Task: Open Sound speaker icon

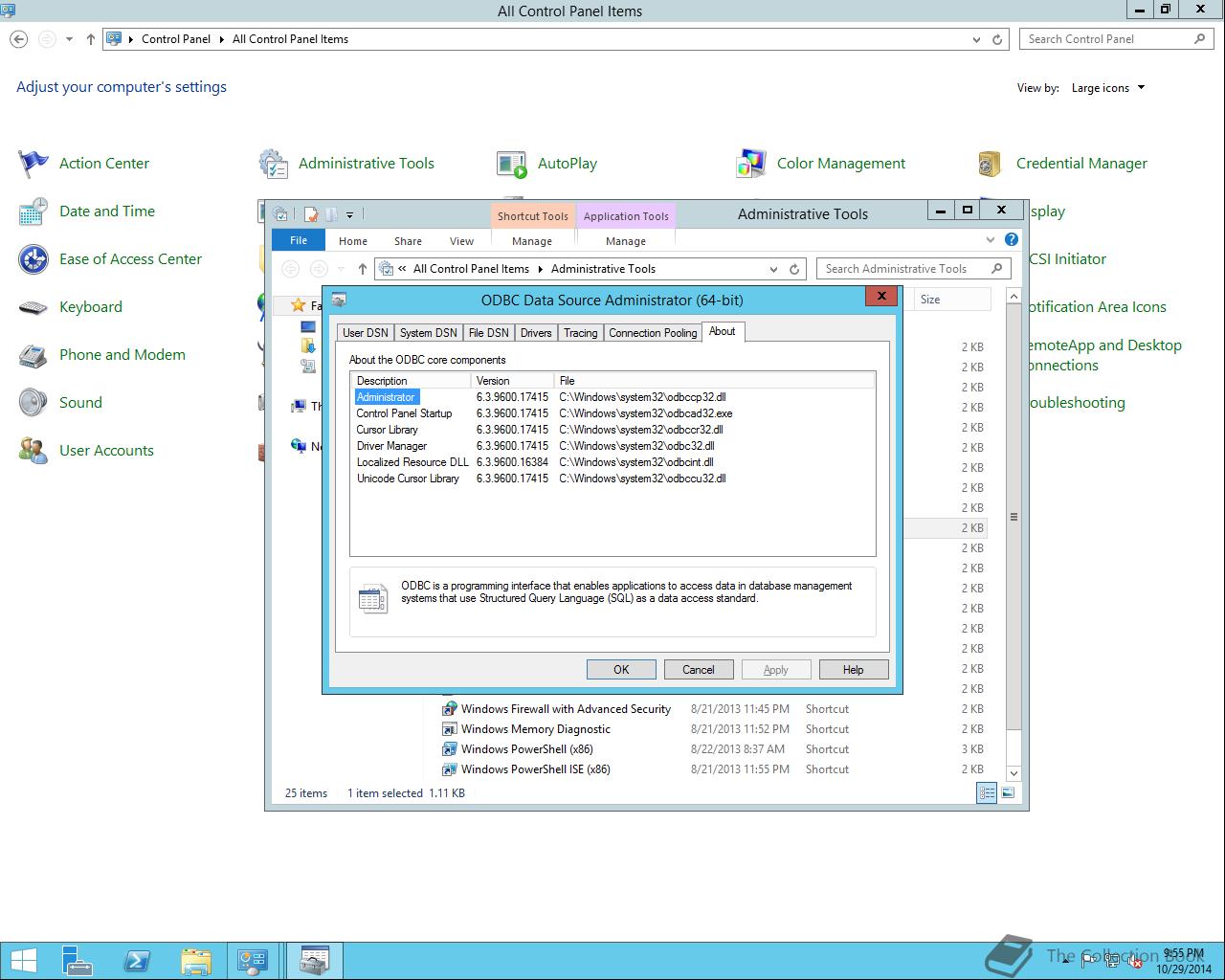Action: tap(33, 403)
